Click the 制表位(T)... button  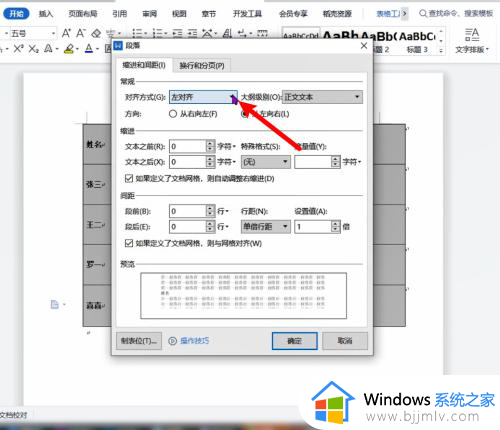click(x=139, y=341)
